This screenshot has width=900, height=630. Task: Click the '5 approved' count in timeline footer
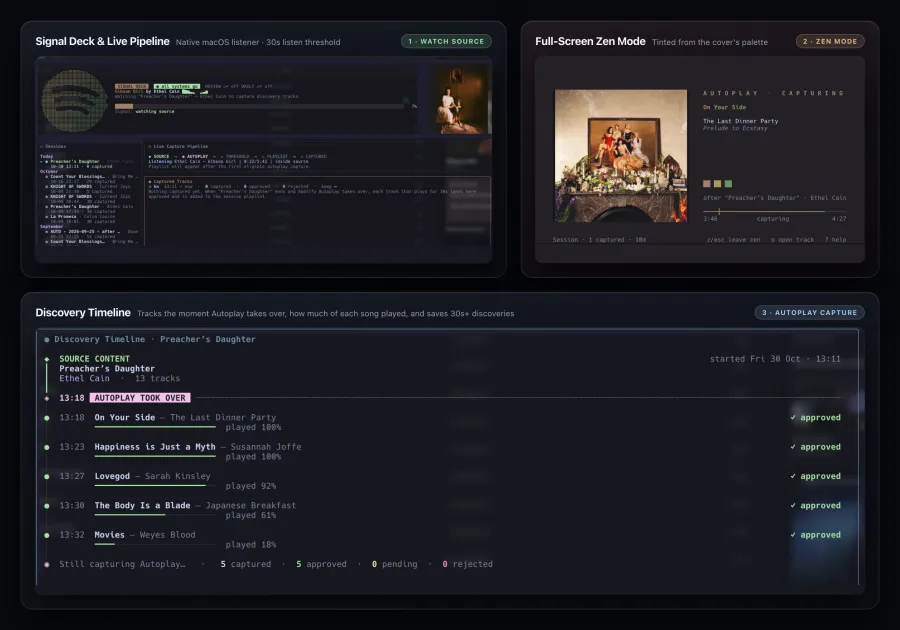(321, 564)
